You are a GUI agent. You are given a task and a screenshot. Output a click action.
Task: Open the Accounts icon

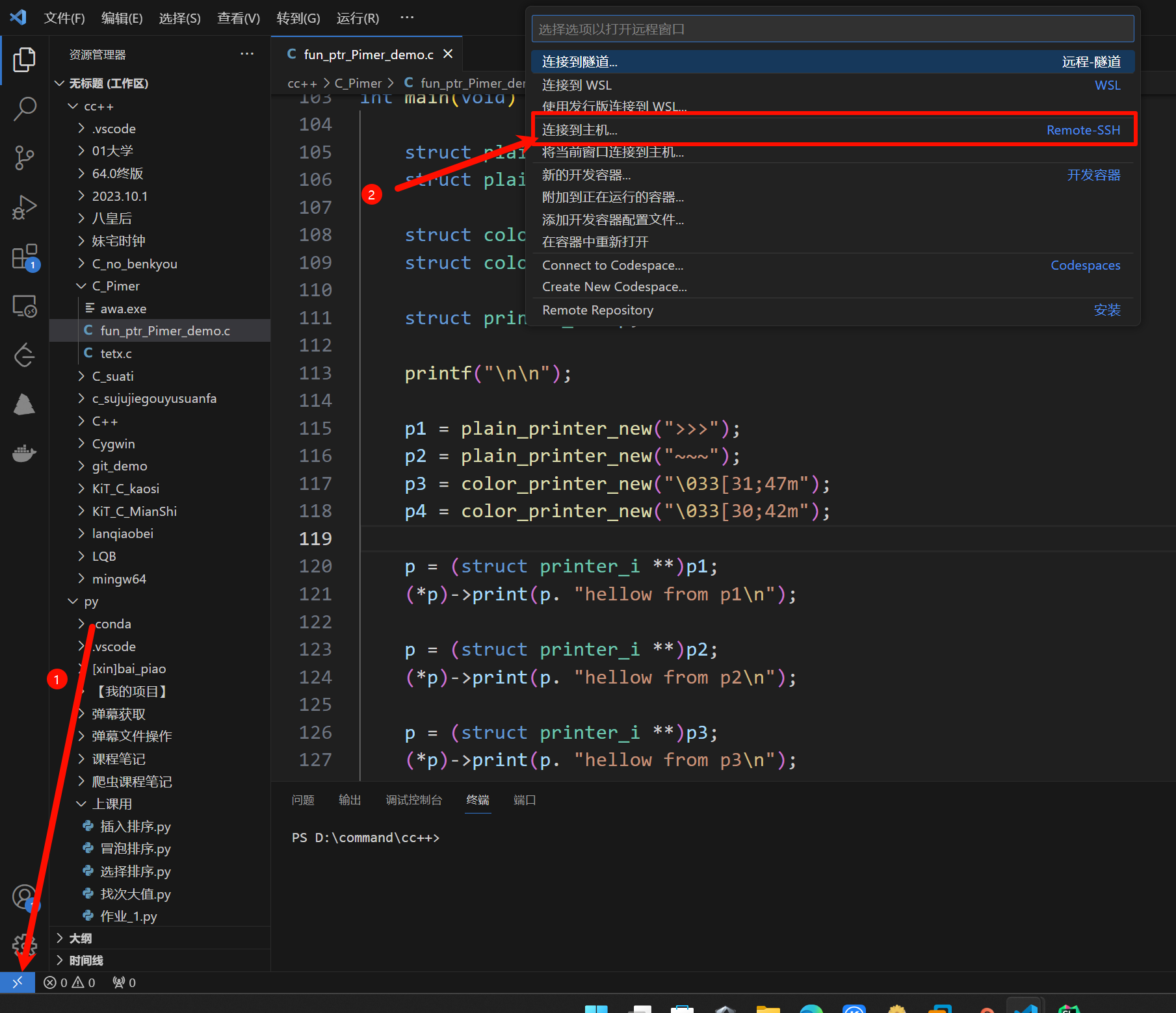pos(24,897)
